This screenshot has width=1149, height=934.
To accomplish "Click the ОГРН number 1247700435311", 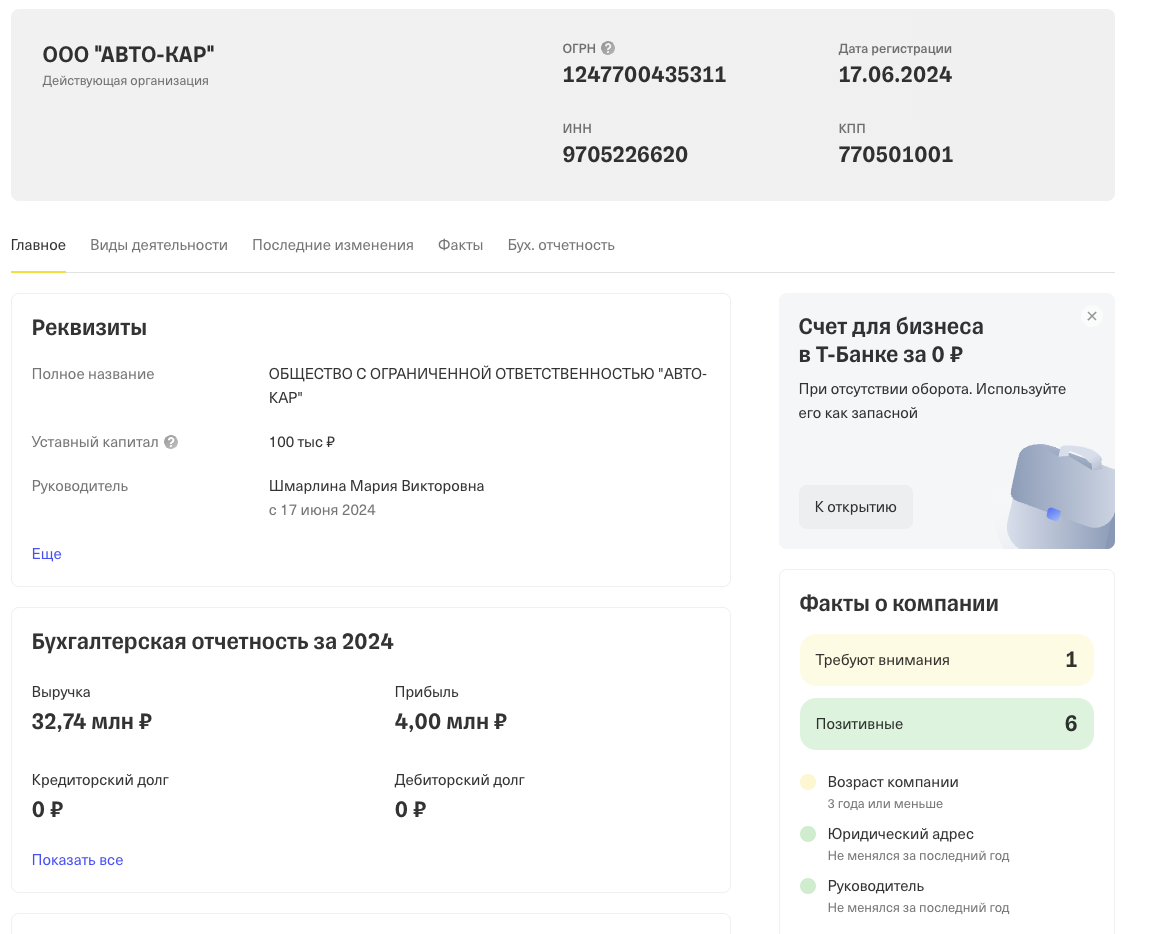I will pos(644,75).
